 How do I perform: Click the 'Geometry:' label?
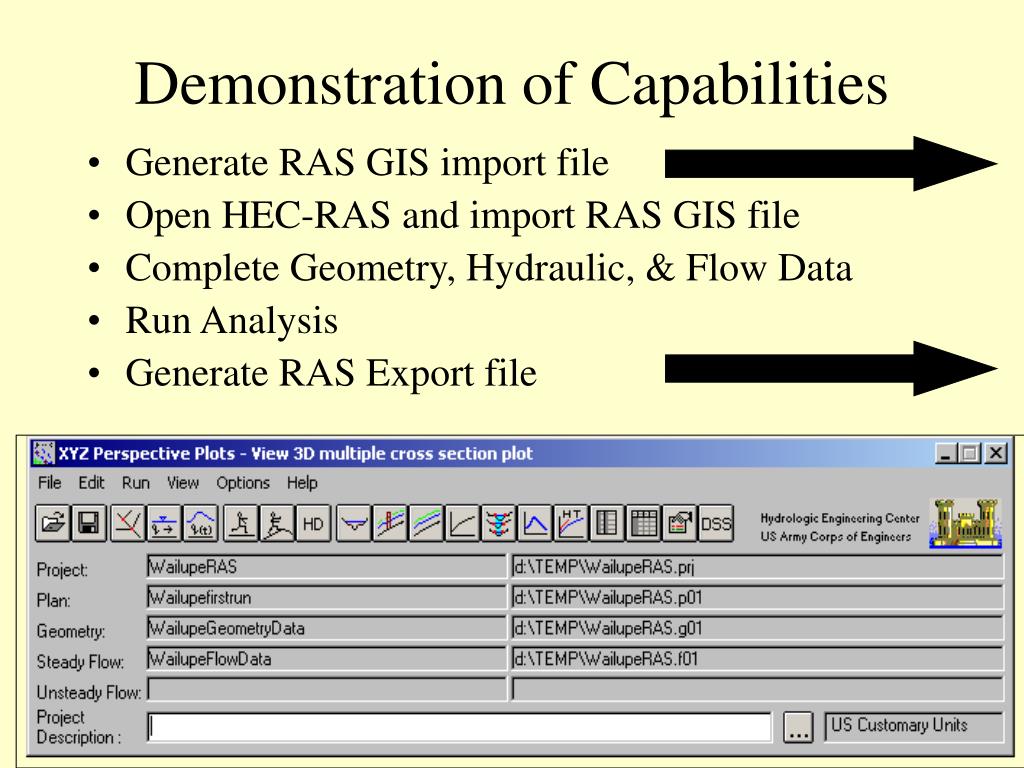[71, 632]
